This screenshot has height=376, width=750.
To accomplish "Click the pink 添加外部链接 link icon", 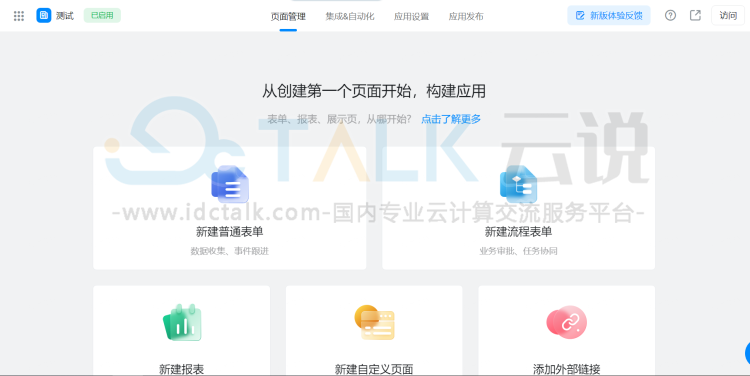I will click(567, 322).
